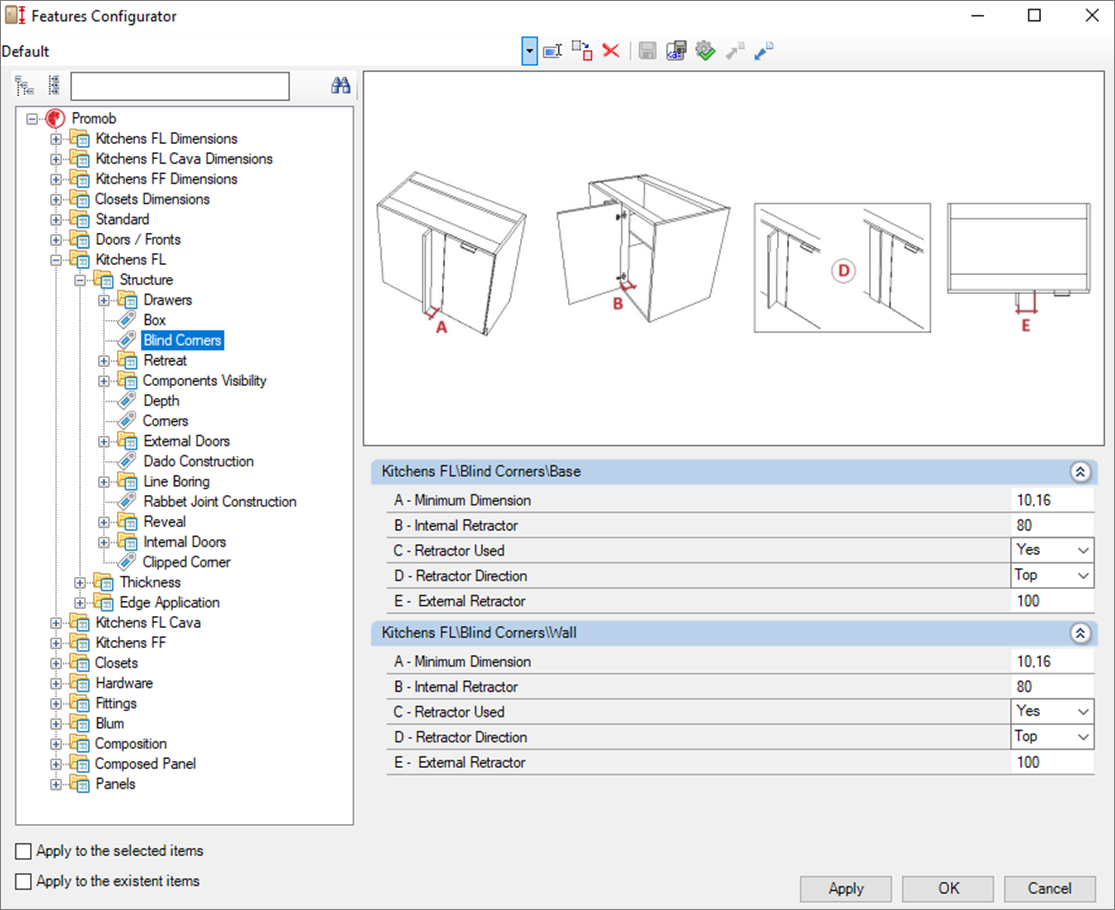Expand the Hardware node
The height and width of the screenshot is (910, 1115).
click(x=55, y=683)
